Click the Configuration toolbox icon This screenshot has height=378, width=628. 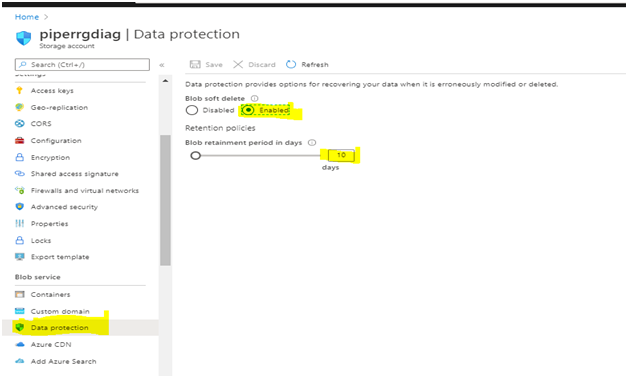[19, 140]
